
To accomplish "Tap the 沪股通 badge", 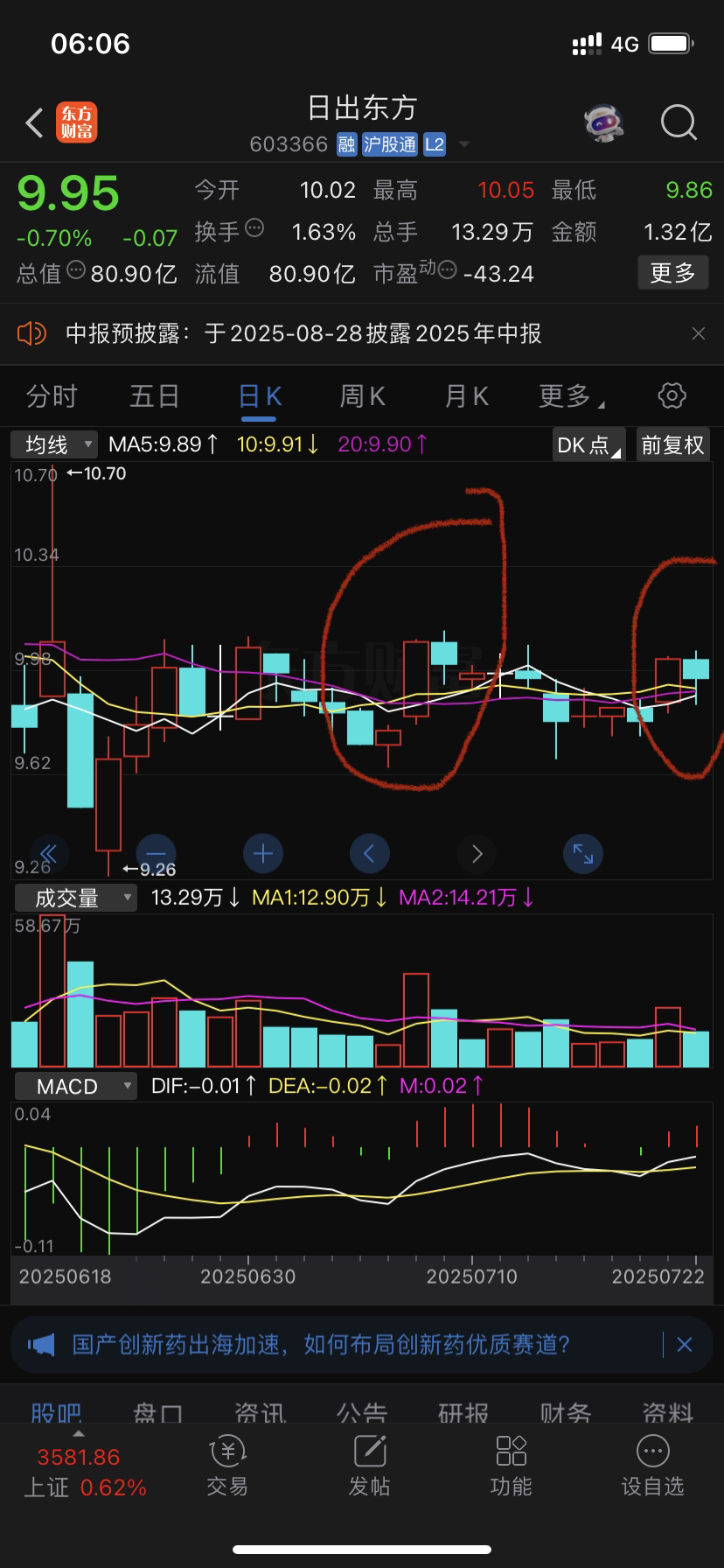I will point(390,144).
